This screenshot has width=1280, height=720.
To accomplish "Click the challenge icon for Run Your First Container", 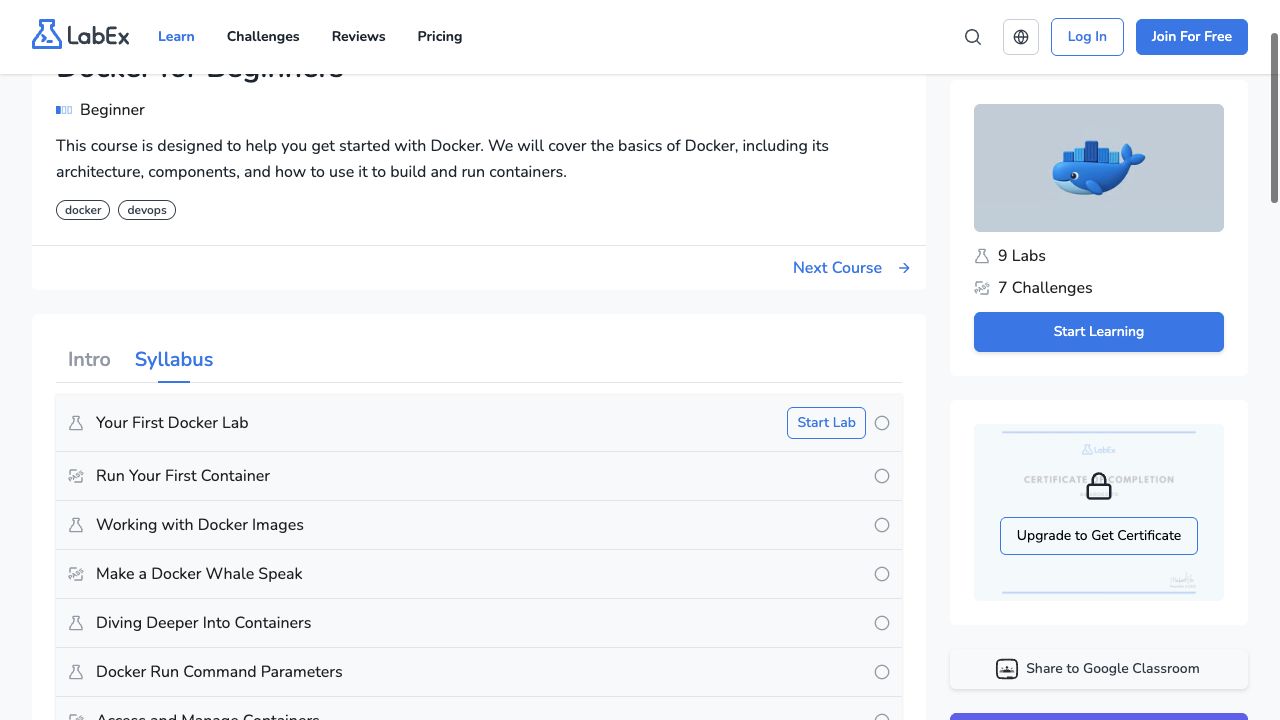I will coord(76,476).
